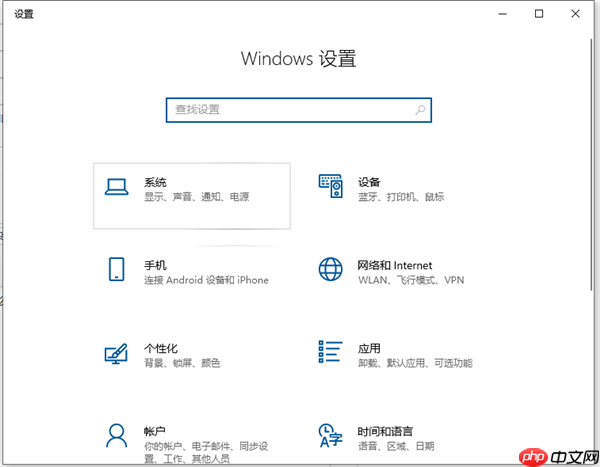Click the Windows 设置 heading
The image size is (600, 467).
pyautogui.click(x=298, y=59)
